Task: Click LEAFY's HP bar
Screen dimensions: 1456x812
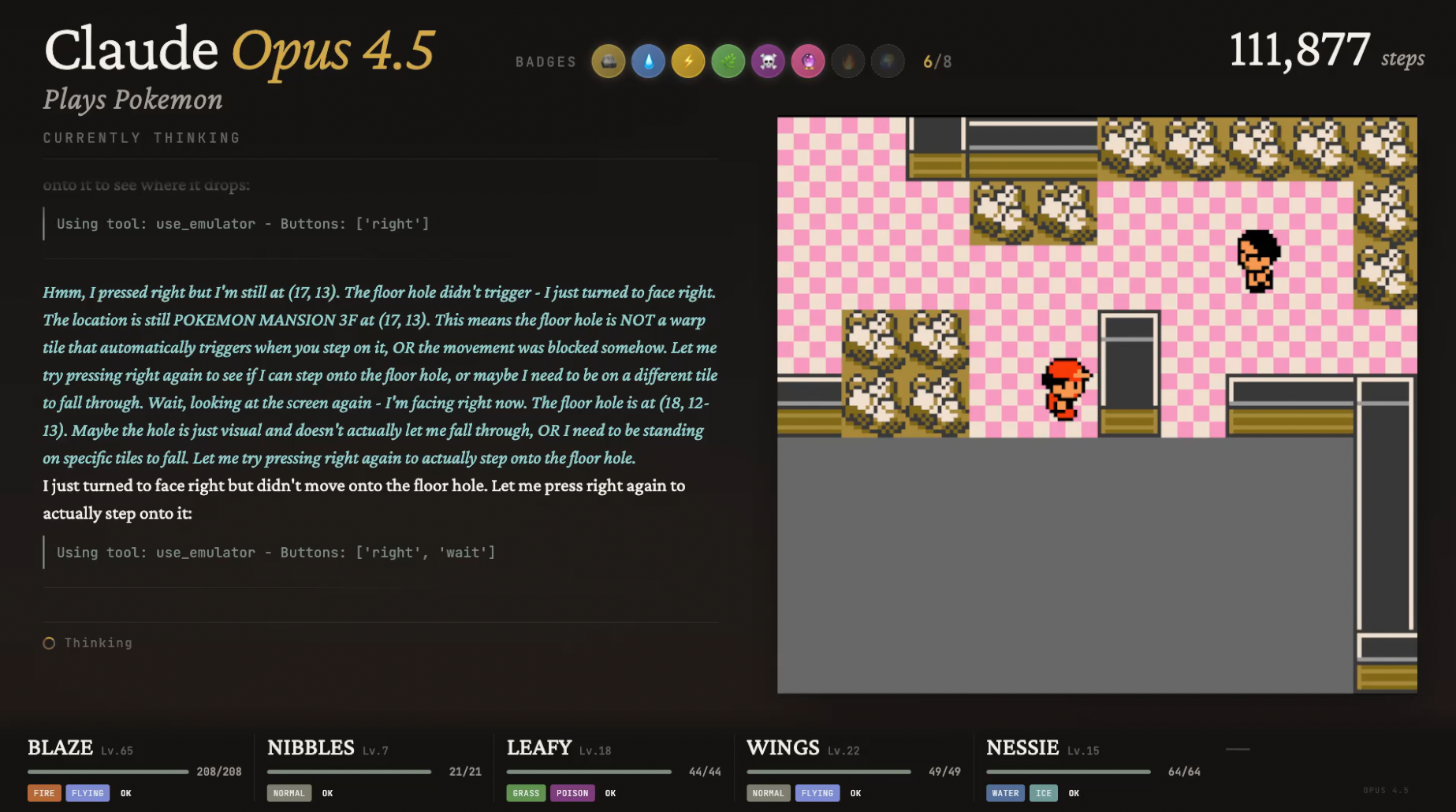Action: pyautogui.click(x=589, y=772)
